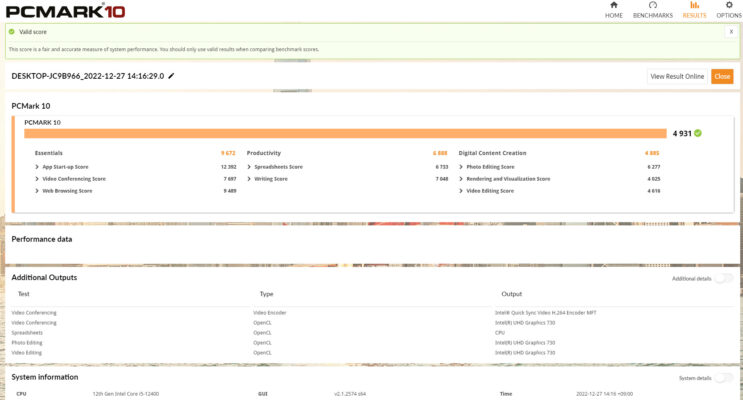Screen dimensions: 743x400
Task: Edit the result name with the pencil icon
Action: point(171,76)
